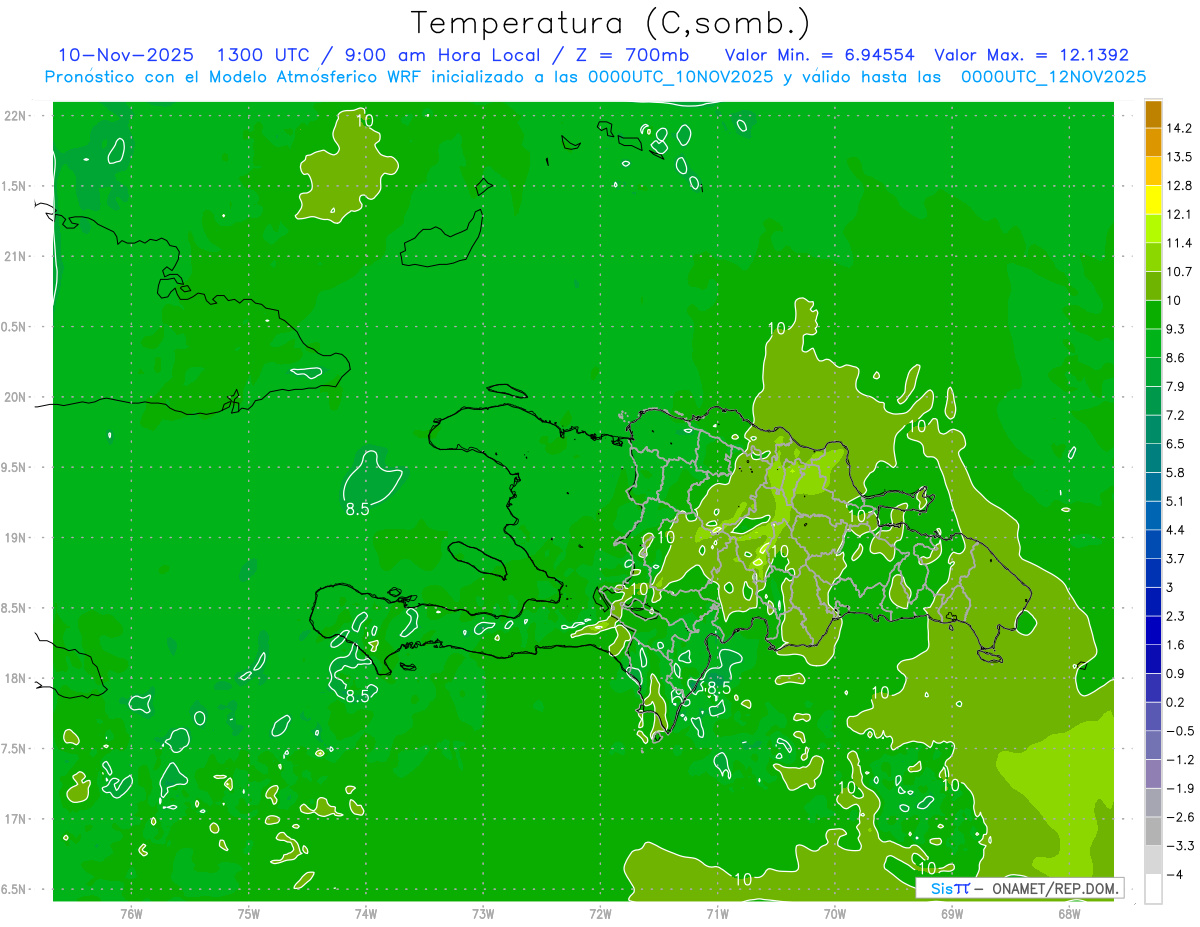This screenshot has height=927, width=1200.
Task: Click the "12.8" color bar label
Action: (1180, 186)
